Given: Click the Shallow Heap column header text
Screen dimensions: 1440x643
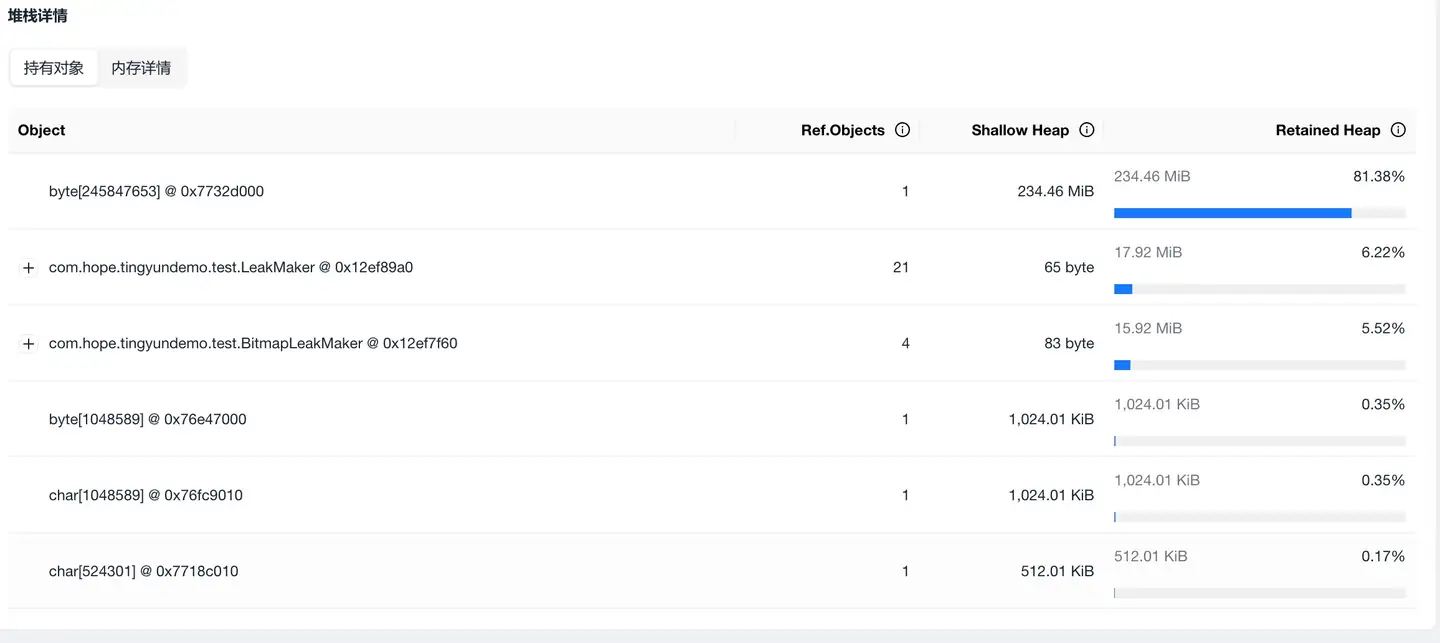Looking at the screenshot, I should coord(1019,130).
